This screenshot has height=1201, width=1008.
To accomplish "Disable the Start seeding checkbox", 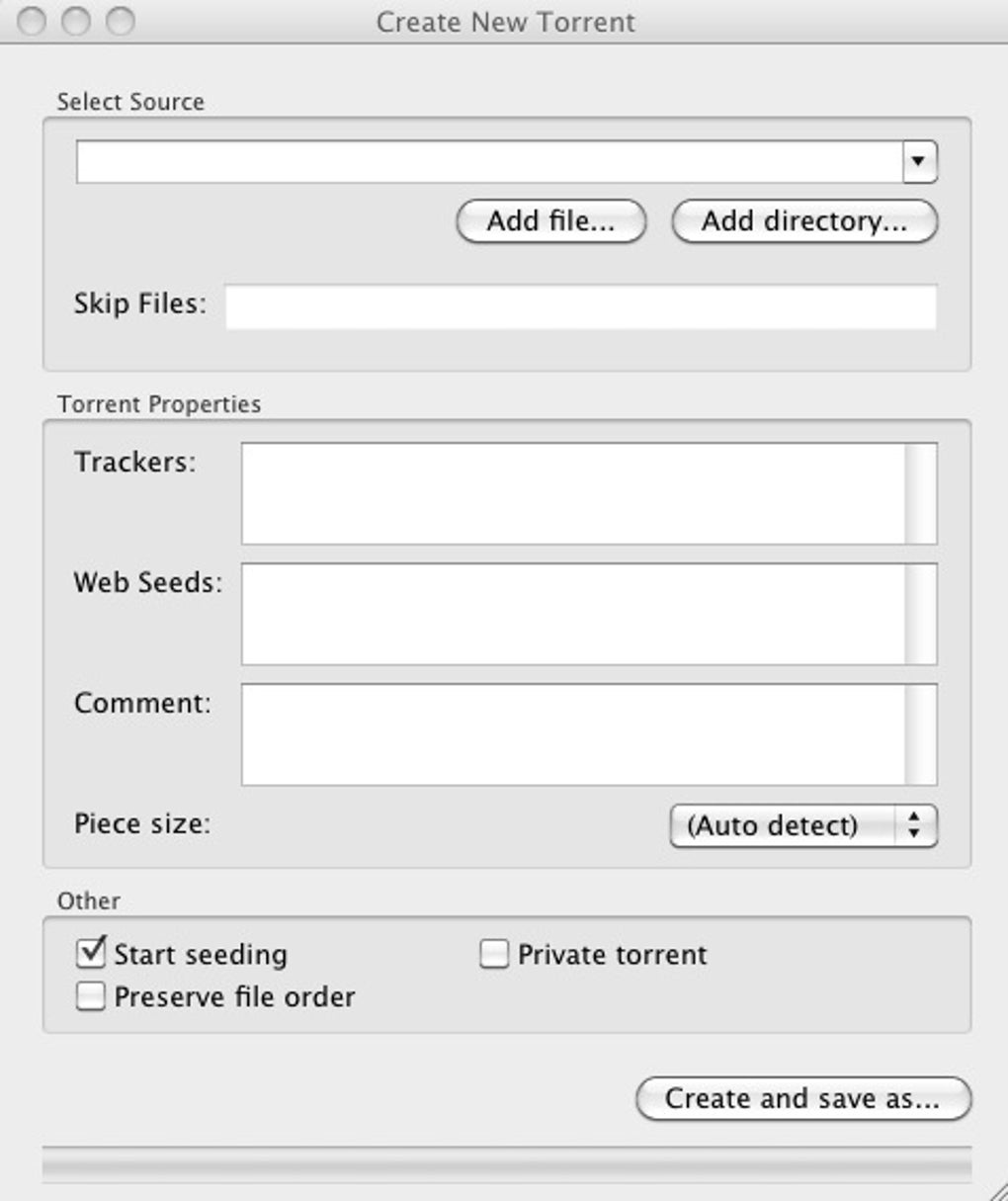I will pos(91,954).
